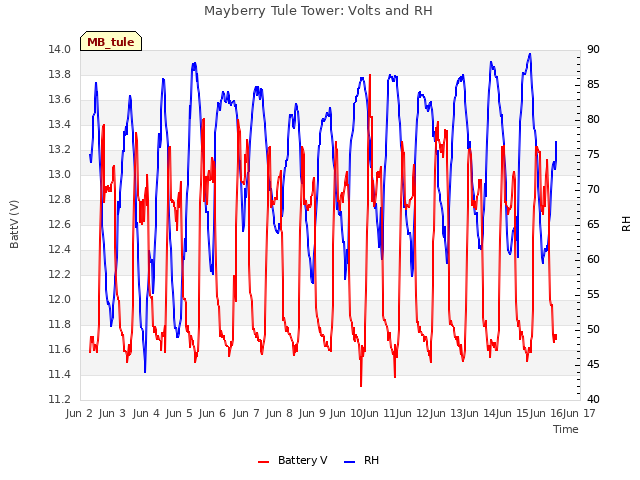640x480 pixels.
Task: Click the 'Jun 11' date label
Action: coord(379,413)
